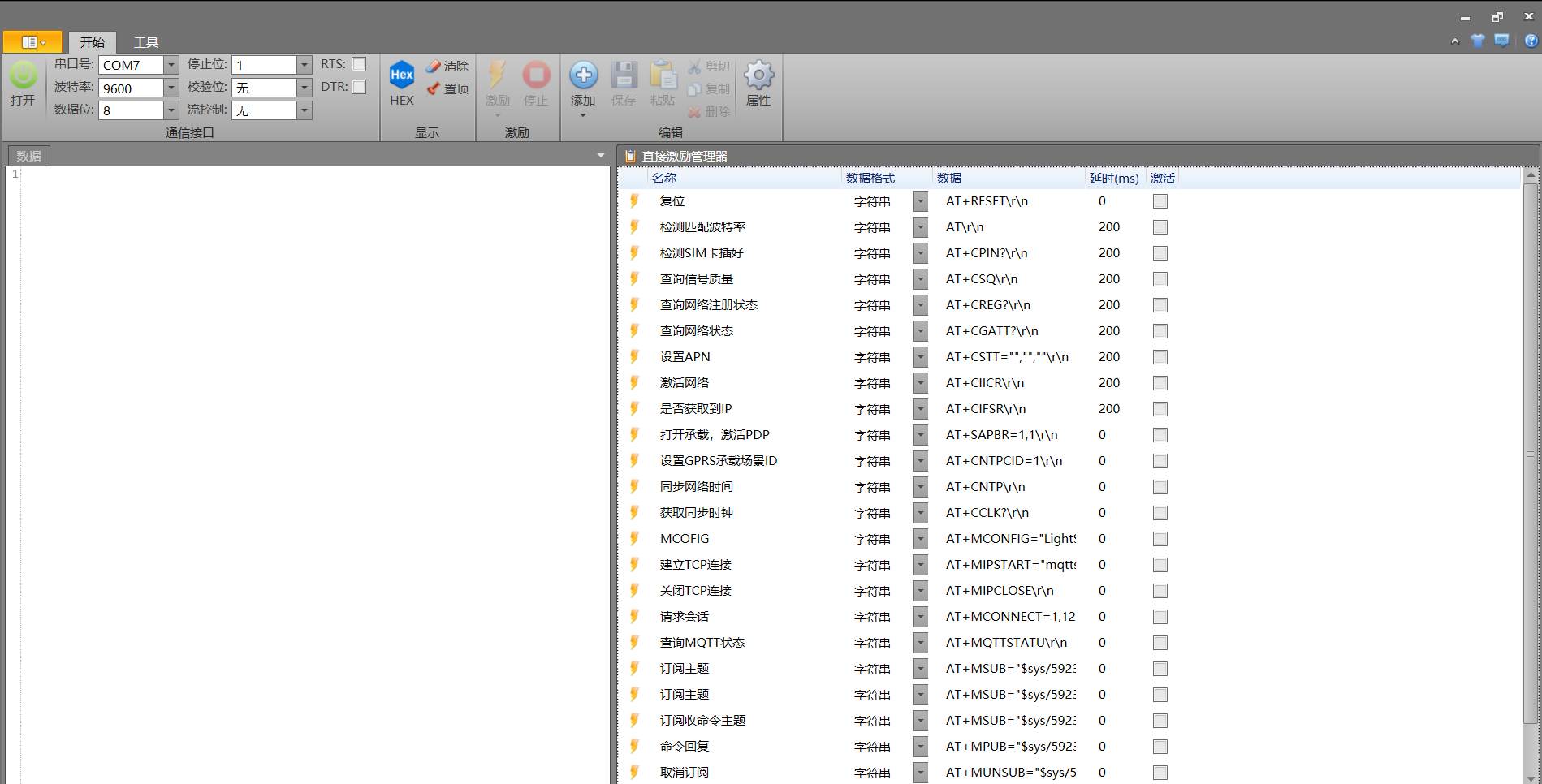The height and width of the screenshot is (784, 1542).
Task: Send the 同步网络时间 command lightning icon
Action: (635, 486)
